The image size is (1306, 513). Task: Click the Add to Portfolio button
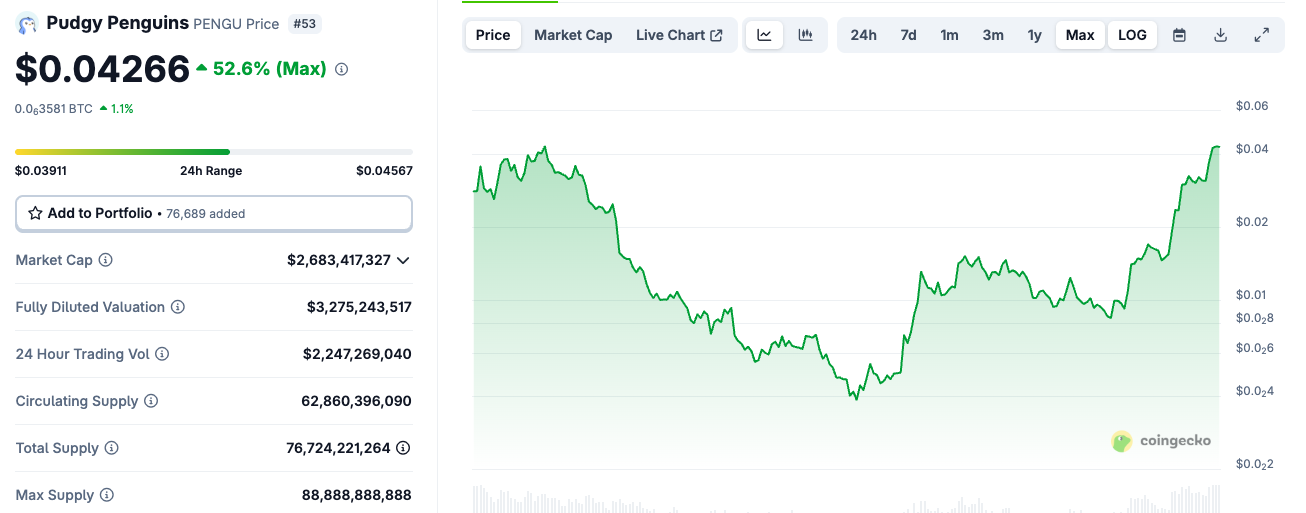[213, 213]
